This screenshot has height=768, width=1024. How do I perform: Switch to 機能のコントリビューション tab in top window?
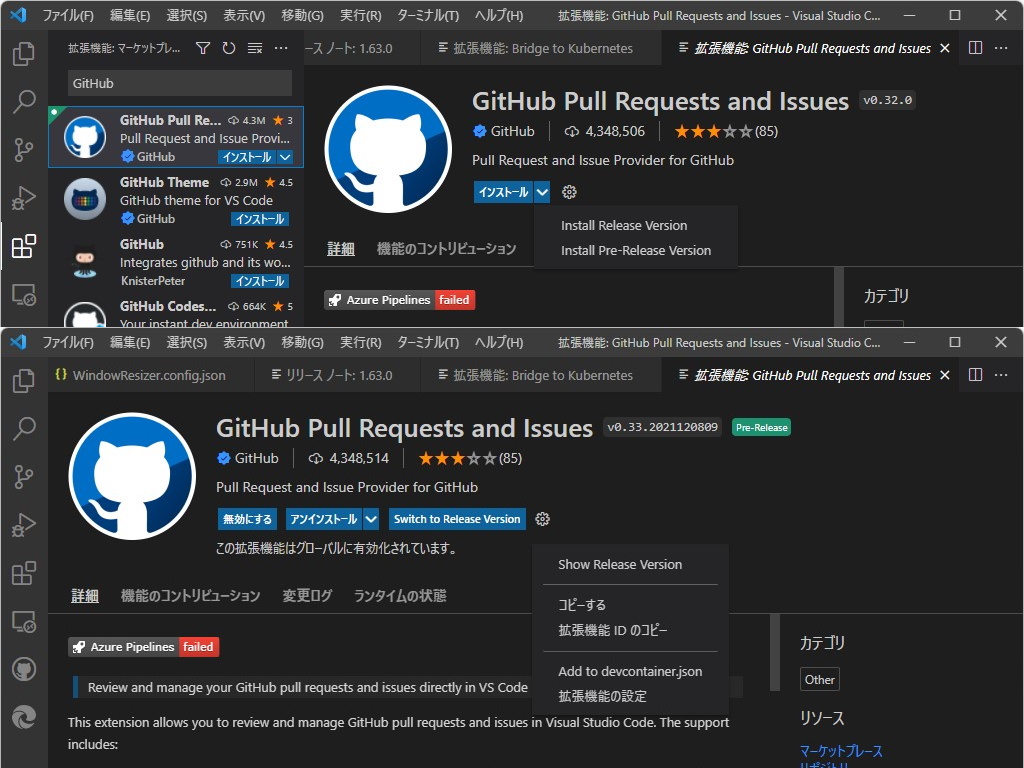[x=447, y=249]
